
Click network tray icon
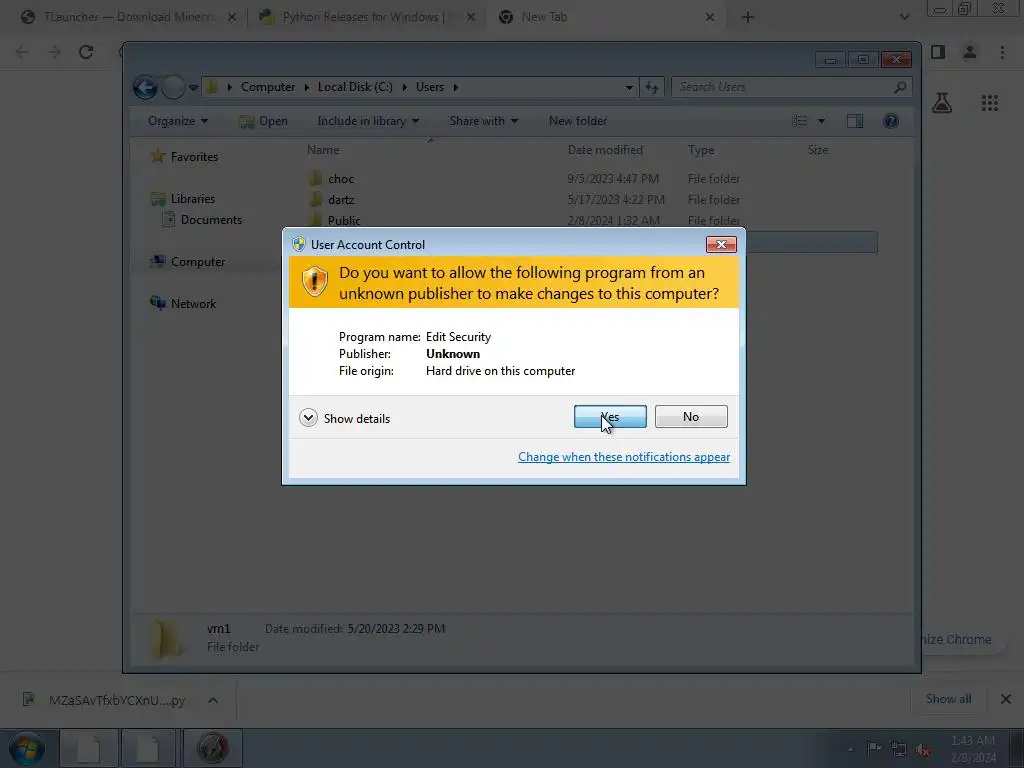coord(899,750)
